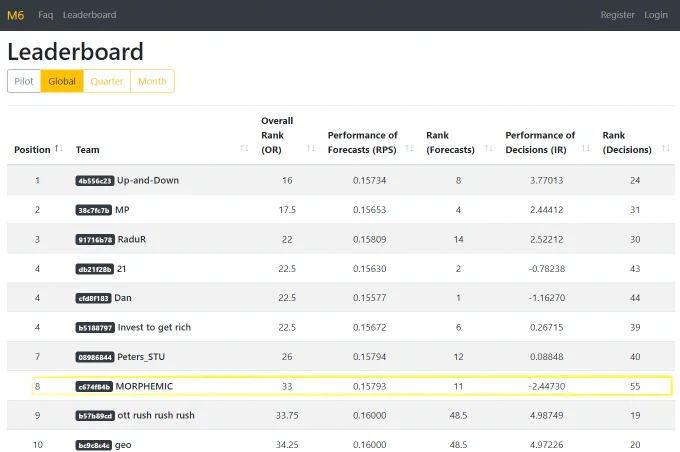Image resolution: width=680 pixels, height=452 pixels.
Task: Click the c674f84b team ID badge
Action: (x=94, y=387)
